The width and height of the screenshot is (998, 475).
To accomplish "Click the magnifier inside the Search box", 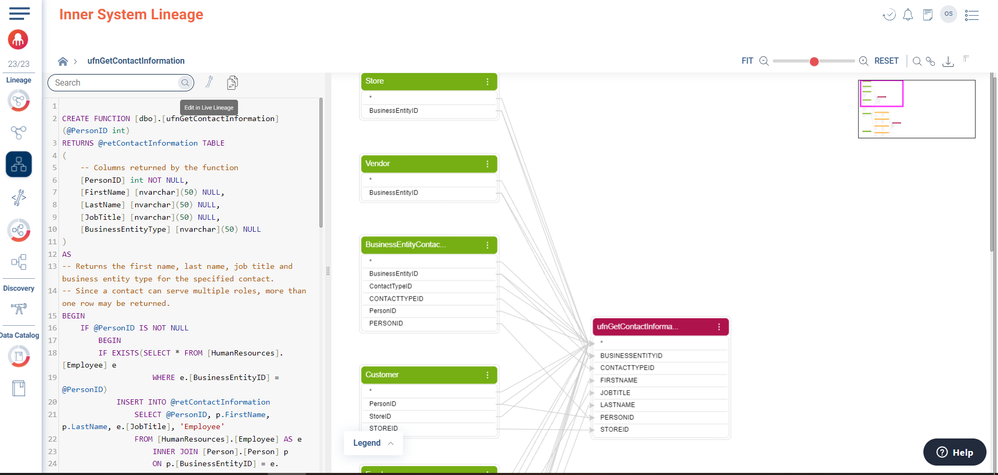I will [x=184, y=83].
